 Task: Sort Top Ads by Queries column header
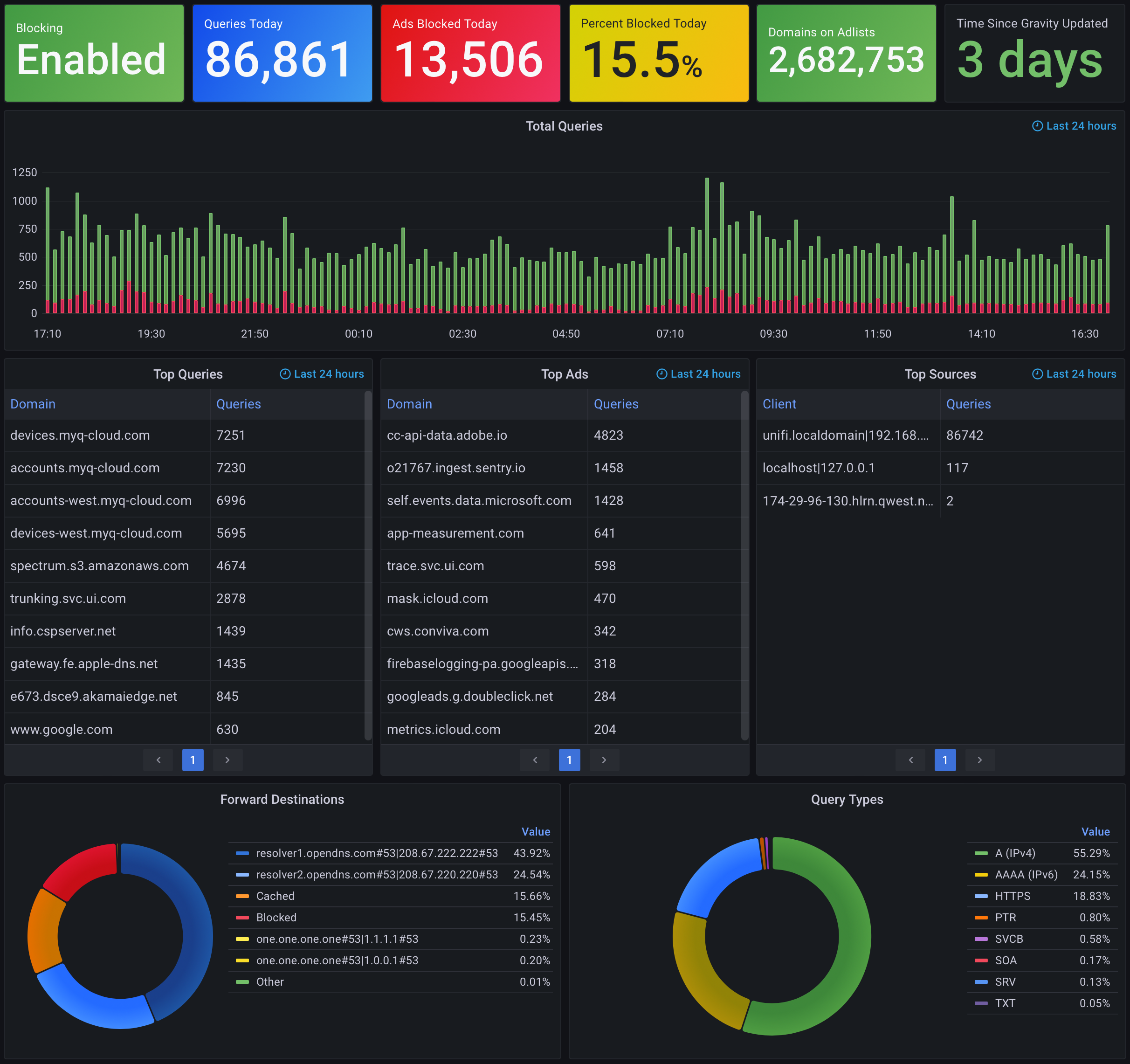point(616,404)
